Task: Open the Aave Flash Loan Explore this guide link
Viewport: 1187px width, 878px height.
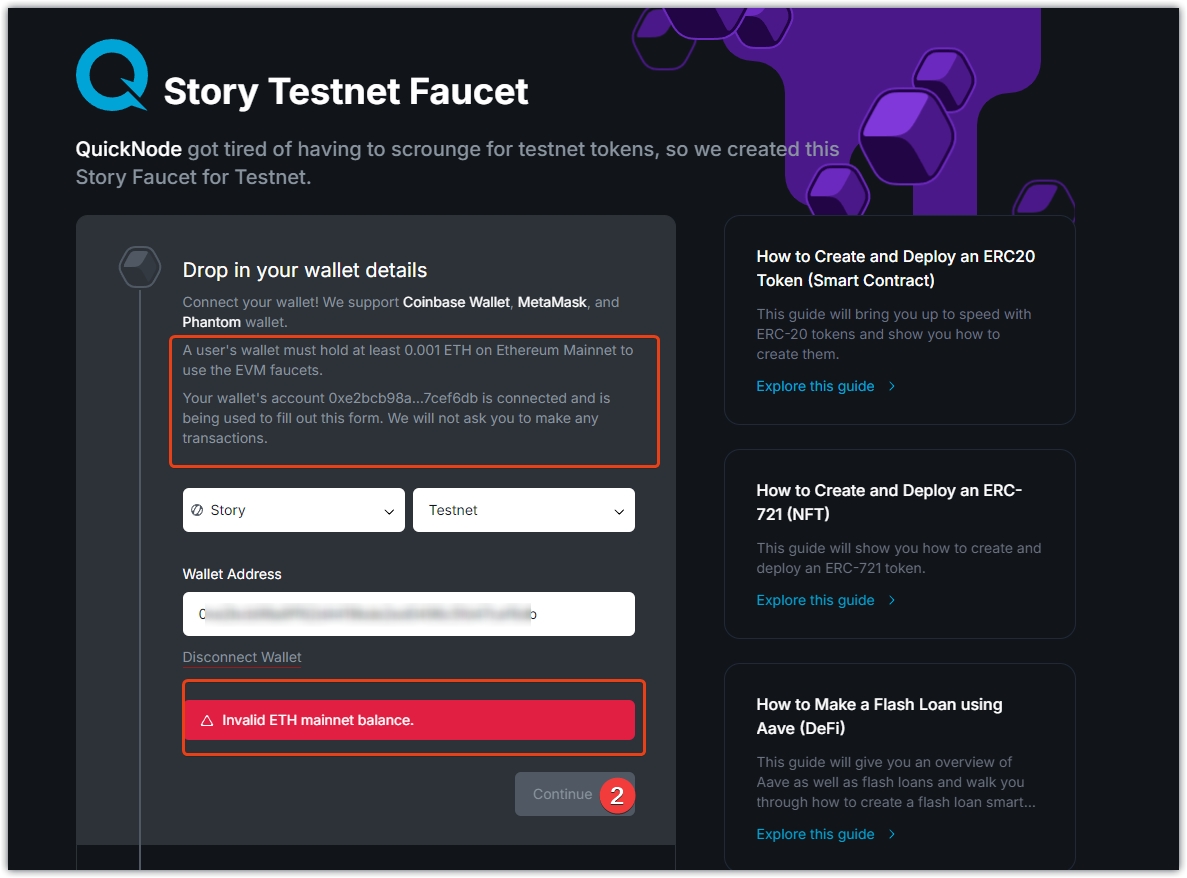Action: pos(815,834)
